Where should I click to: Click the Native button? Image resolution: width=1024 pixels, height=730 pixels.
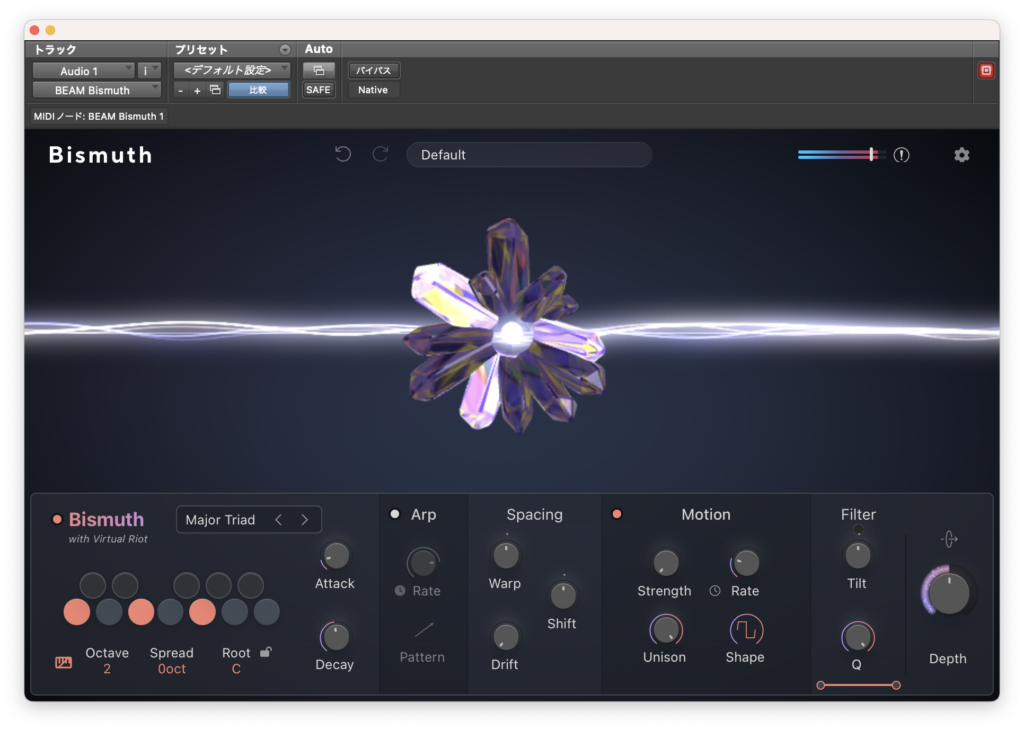click(x=373, y=89)
